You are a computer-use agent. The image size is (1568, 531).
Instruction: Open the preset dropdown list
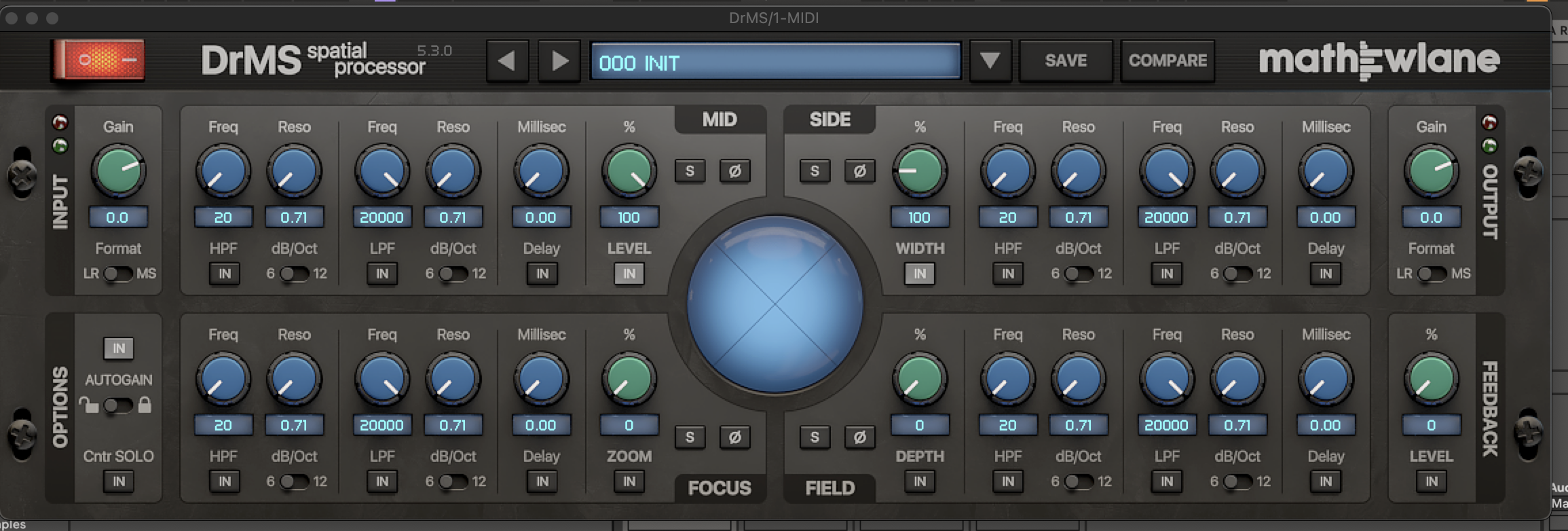point(990,61)
